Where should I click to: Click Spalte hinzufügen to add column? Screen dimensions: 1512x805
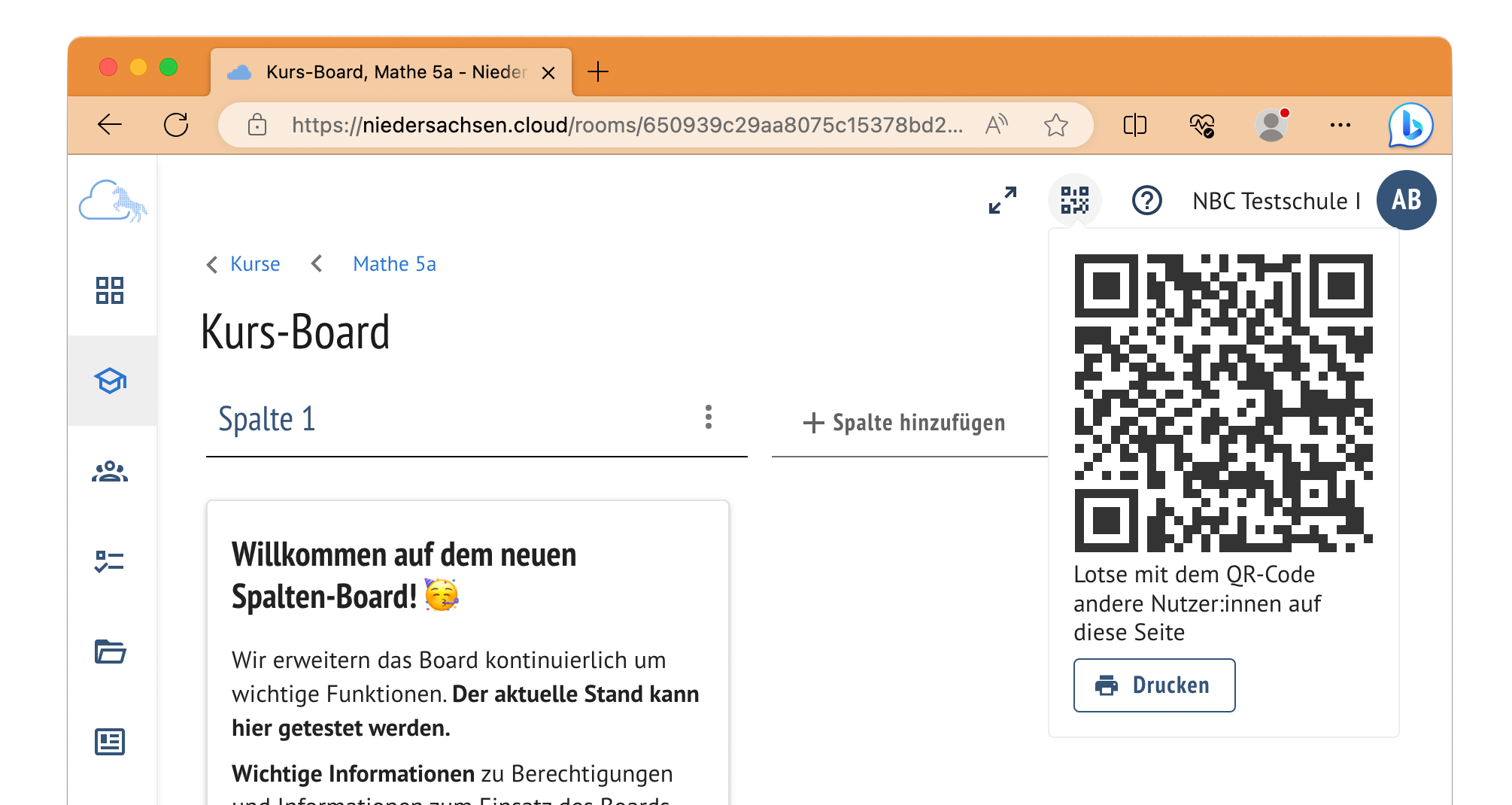904,423
